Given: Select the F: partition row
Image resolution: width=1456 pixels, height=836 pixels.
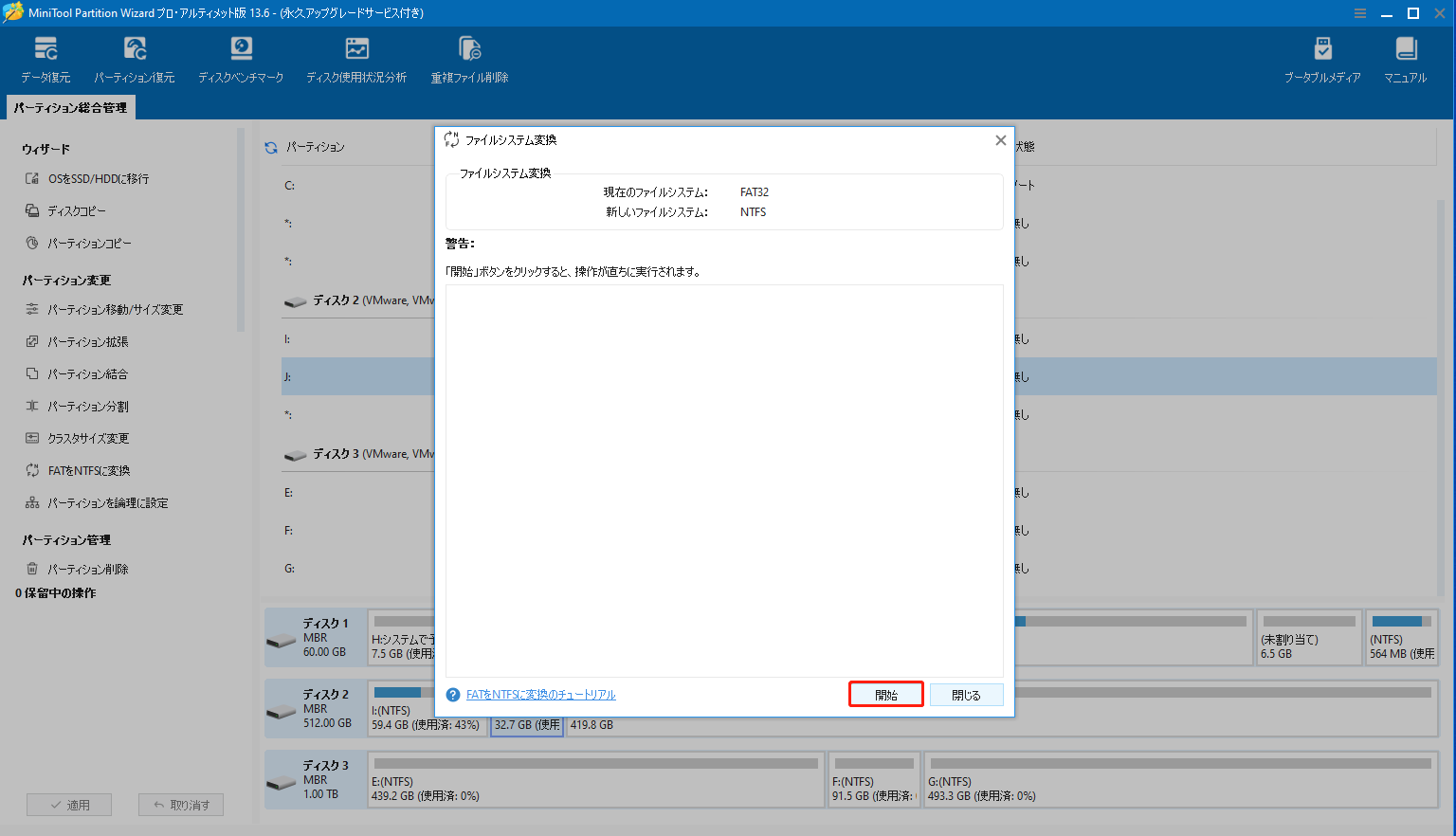Looking at the screenshot, I should pyautogui.click(x=358, y=530).
